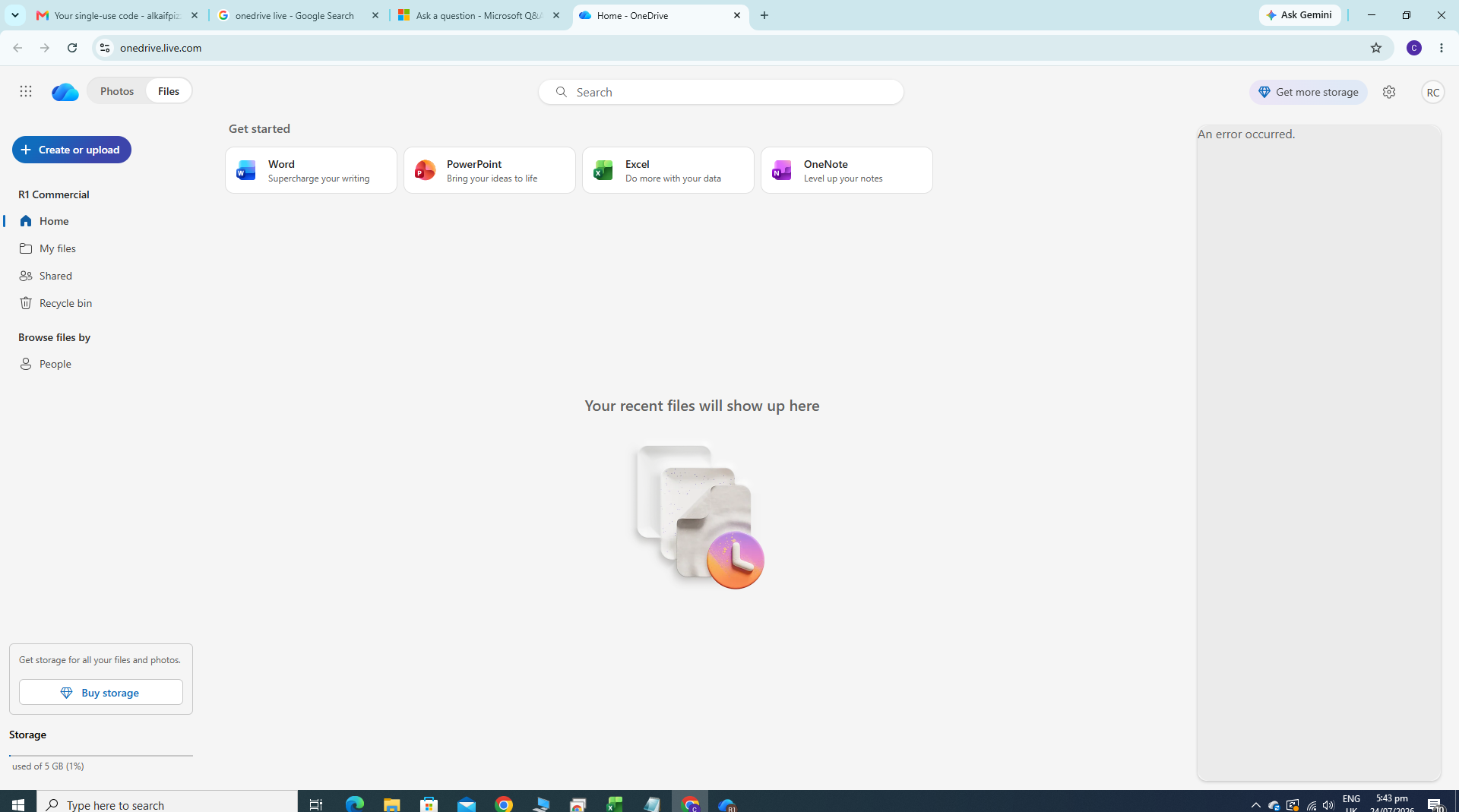
Task: Launch Microsoft Edge from taskbar
Action: (355, 804)
